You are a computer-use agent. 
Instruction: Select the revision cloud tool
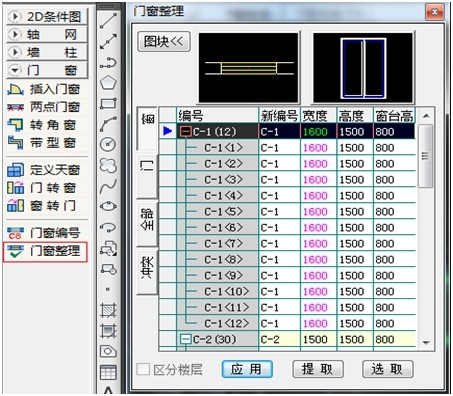(108, 165)
